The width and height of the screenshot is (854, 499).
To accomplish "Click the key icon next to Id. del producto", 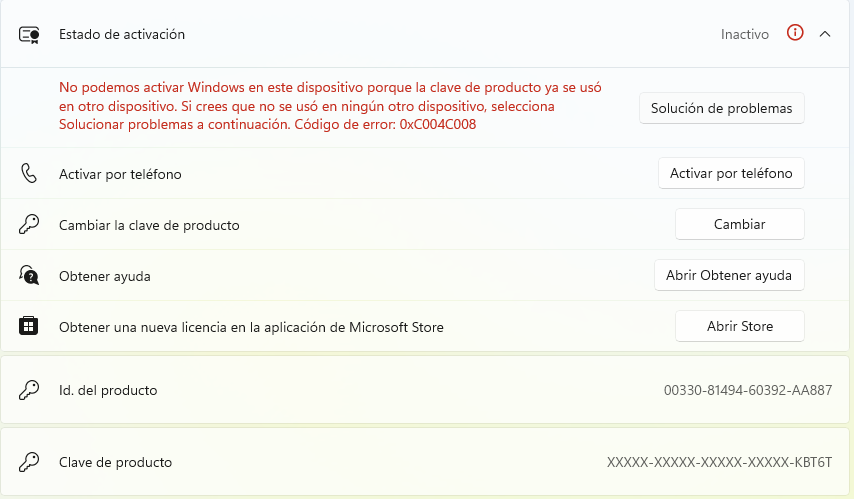I will (29, 390).
